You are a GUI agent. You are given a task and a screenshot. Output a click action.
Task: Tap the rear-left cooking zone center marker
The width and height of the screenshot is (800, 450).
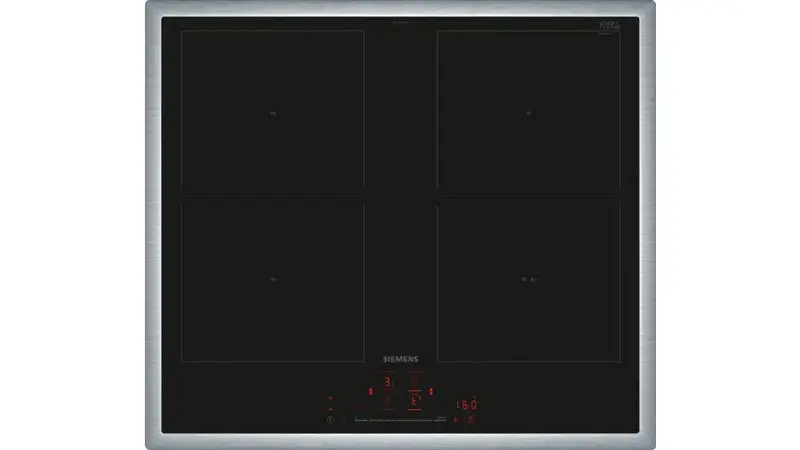pos(272,114)
